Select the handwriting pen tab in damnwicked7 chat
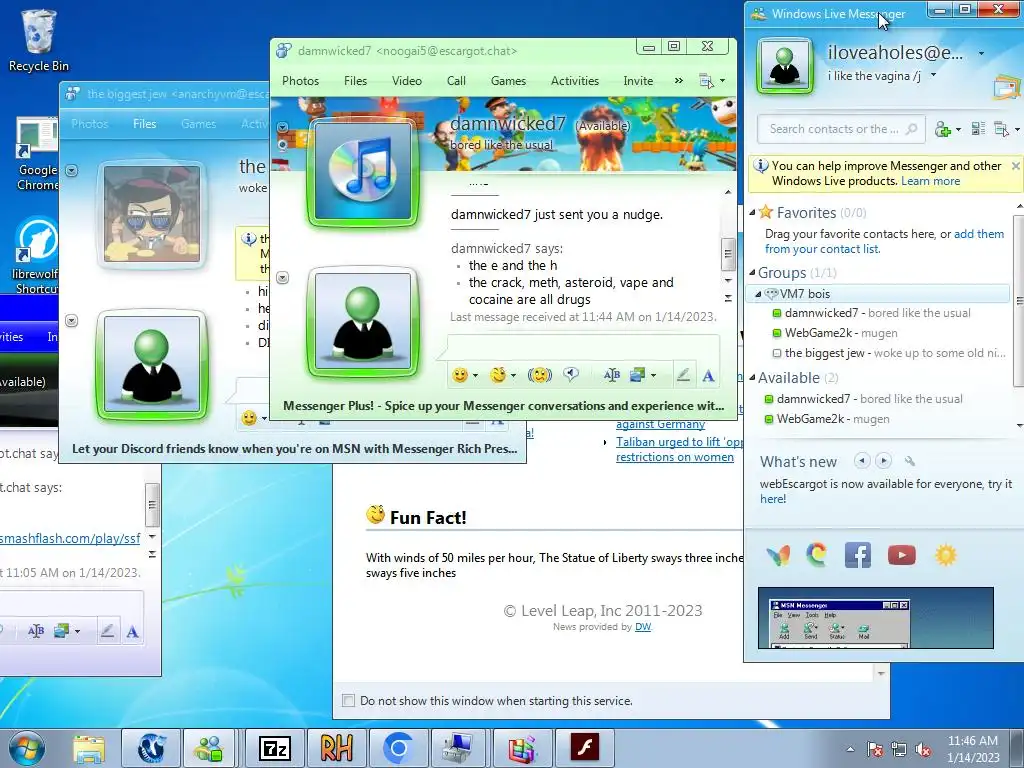The width and height of the screenshot is (1024, 768). point(683,375)
